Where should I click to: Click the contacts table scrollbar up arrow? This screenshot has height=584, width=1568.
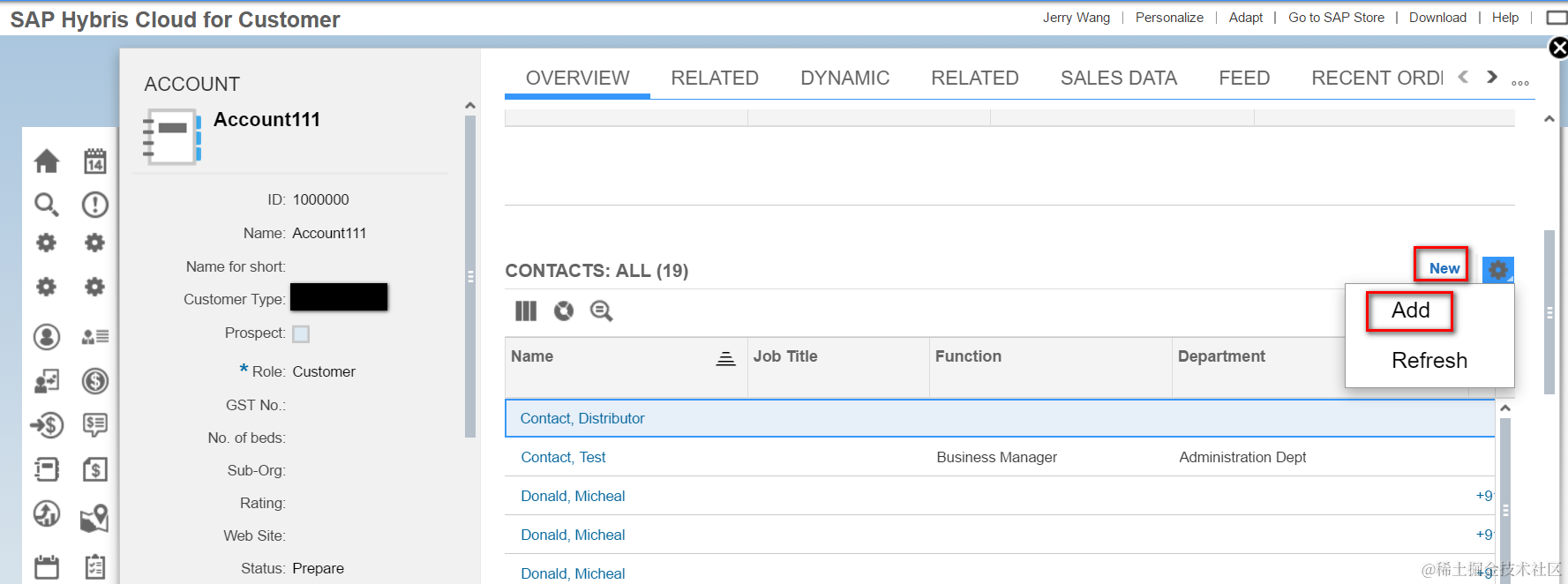[x=1505, y=408]
